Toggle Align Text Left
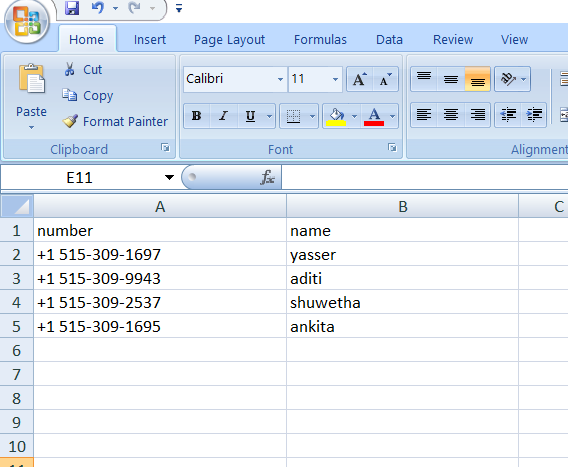The width and height of the screenshot is (568, 467). [424, 115]
